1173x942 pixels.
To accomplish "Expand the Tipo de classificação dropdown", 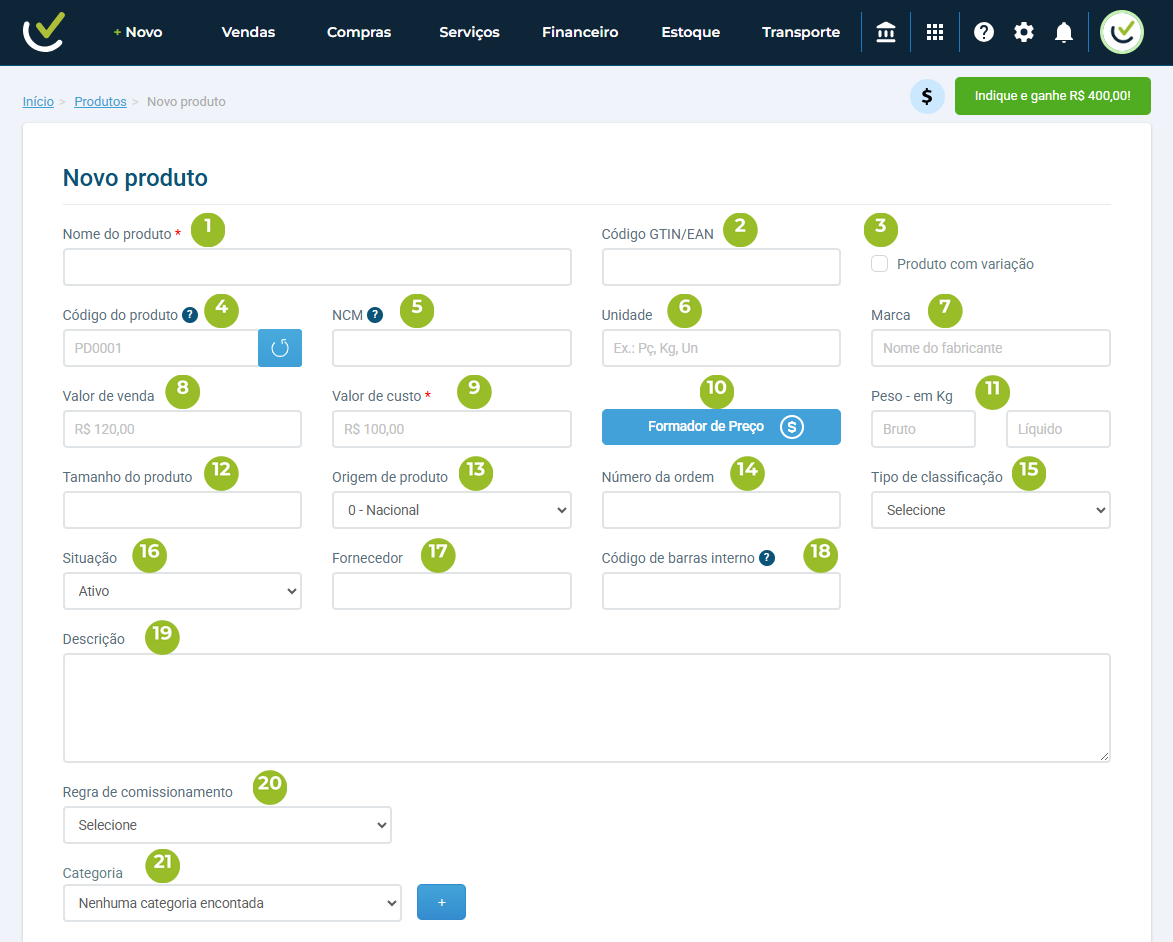I will (990, 510).
